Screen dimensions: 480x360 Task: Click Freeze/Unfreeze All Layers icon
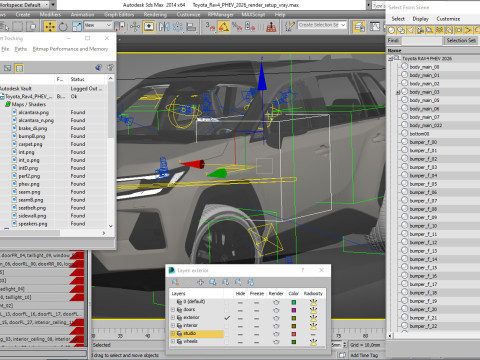tap(251, 282)
